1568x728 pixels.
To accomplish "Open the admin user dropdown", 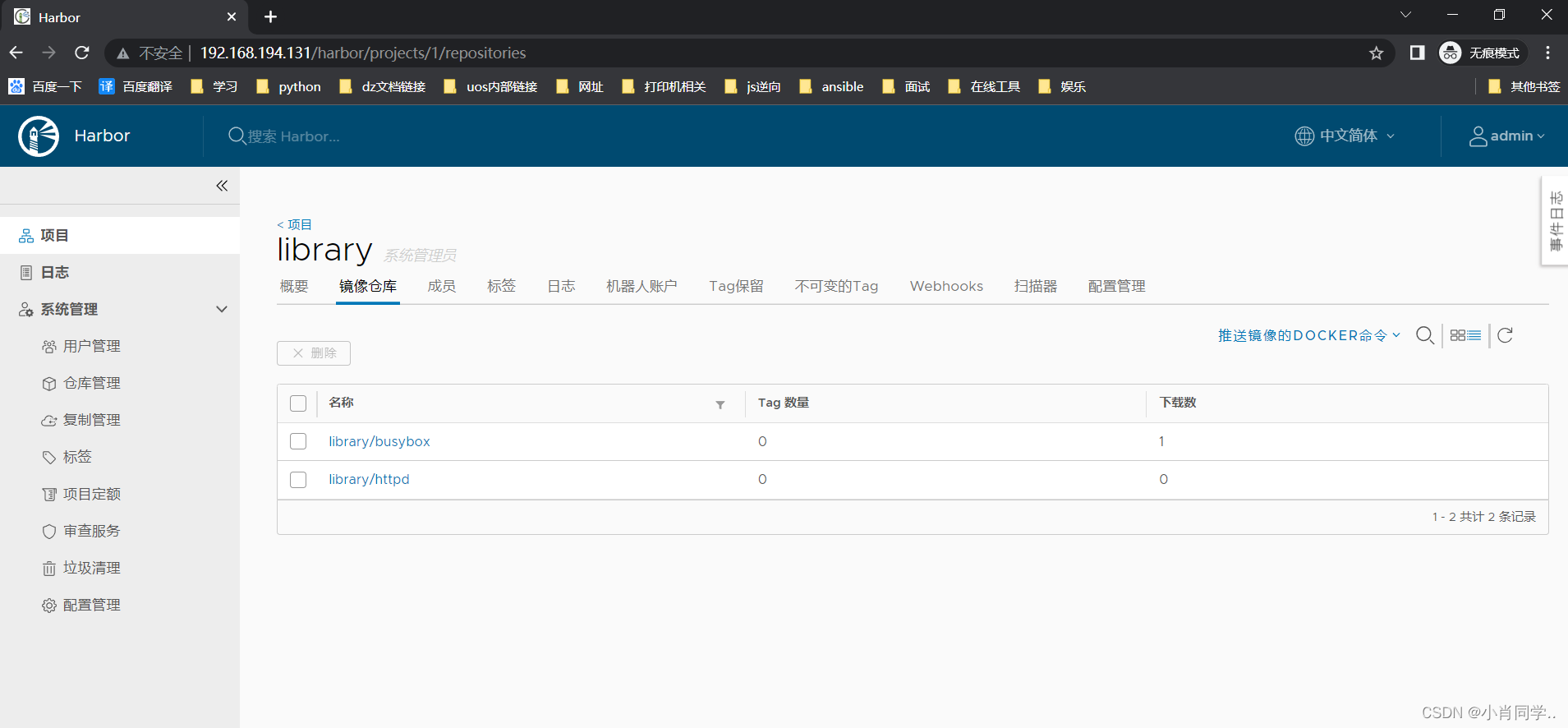I will (1507, 136).
